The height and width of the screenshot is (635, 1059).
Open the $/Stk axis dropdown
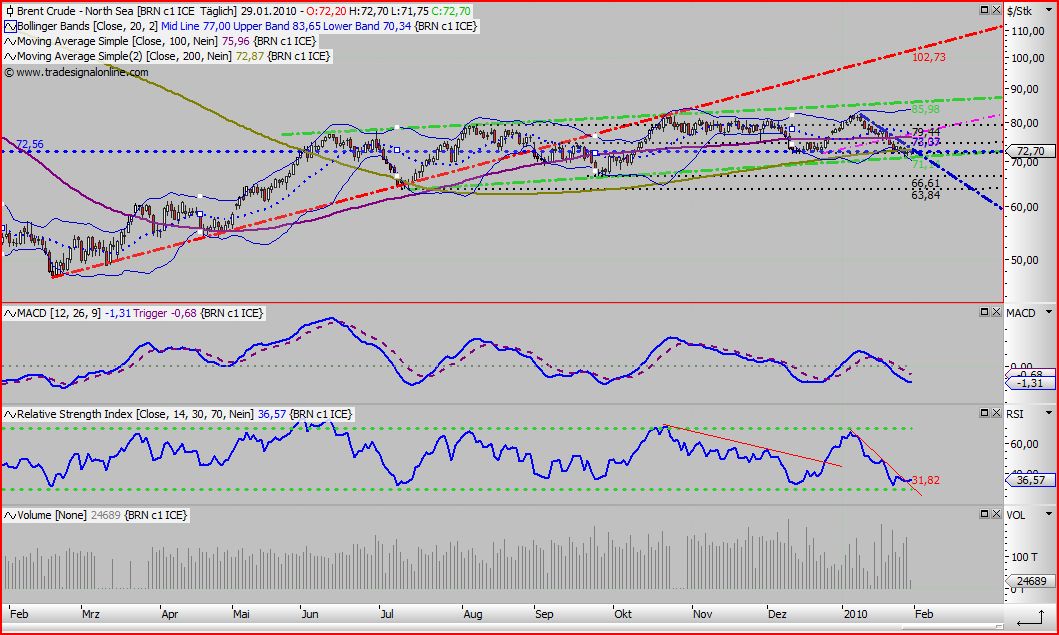pyautogui.click(x=1048, y=9)
